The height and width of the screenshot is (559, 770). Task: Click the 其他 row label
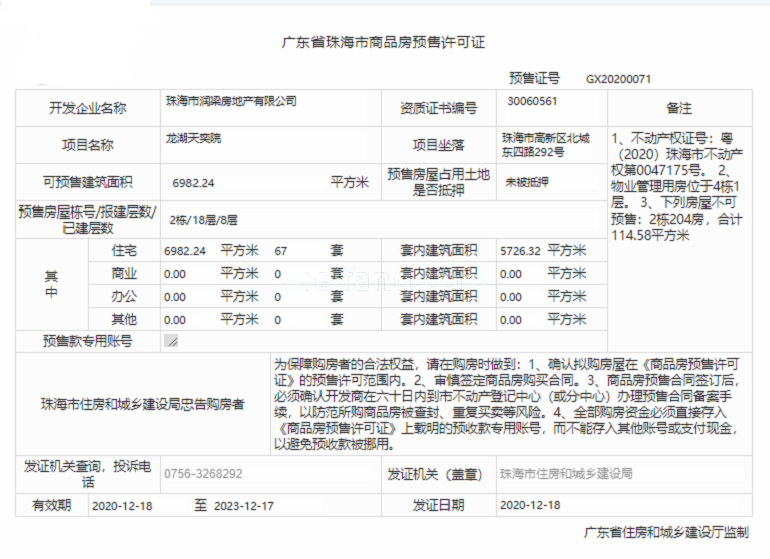[124, 320]
